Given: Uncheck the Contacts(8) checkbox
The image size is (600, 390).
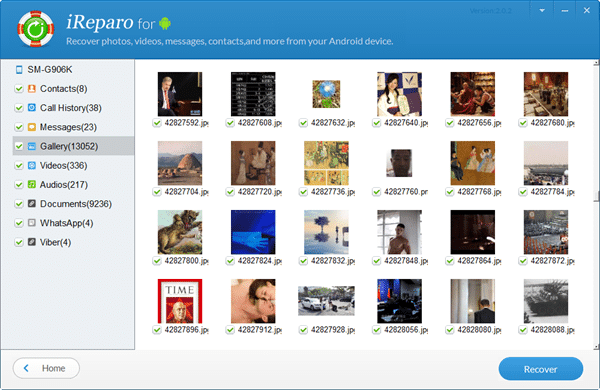Looking at the screenshot, I should 19,89.
